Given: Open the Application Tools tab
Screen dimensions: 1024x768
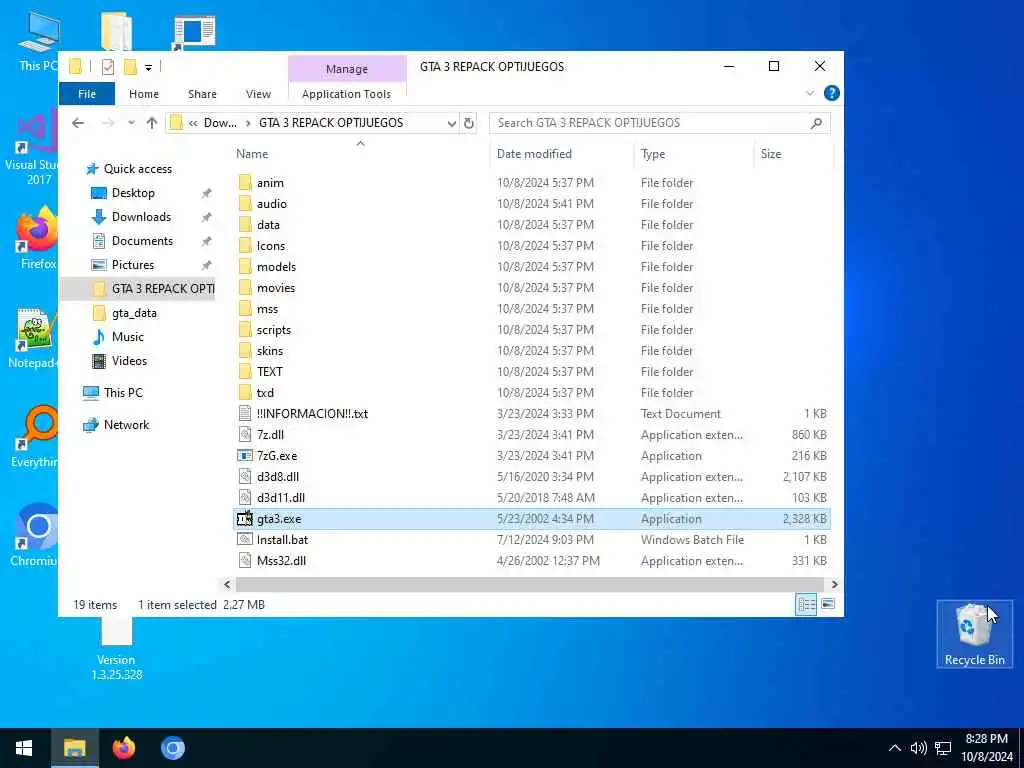Looking at the screenshot, I should [346, 94].
